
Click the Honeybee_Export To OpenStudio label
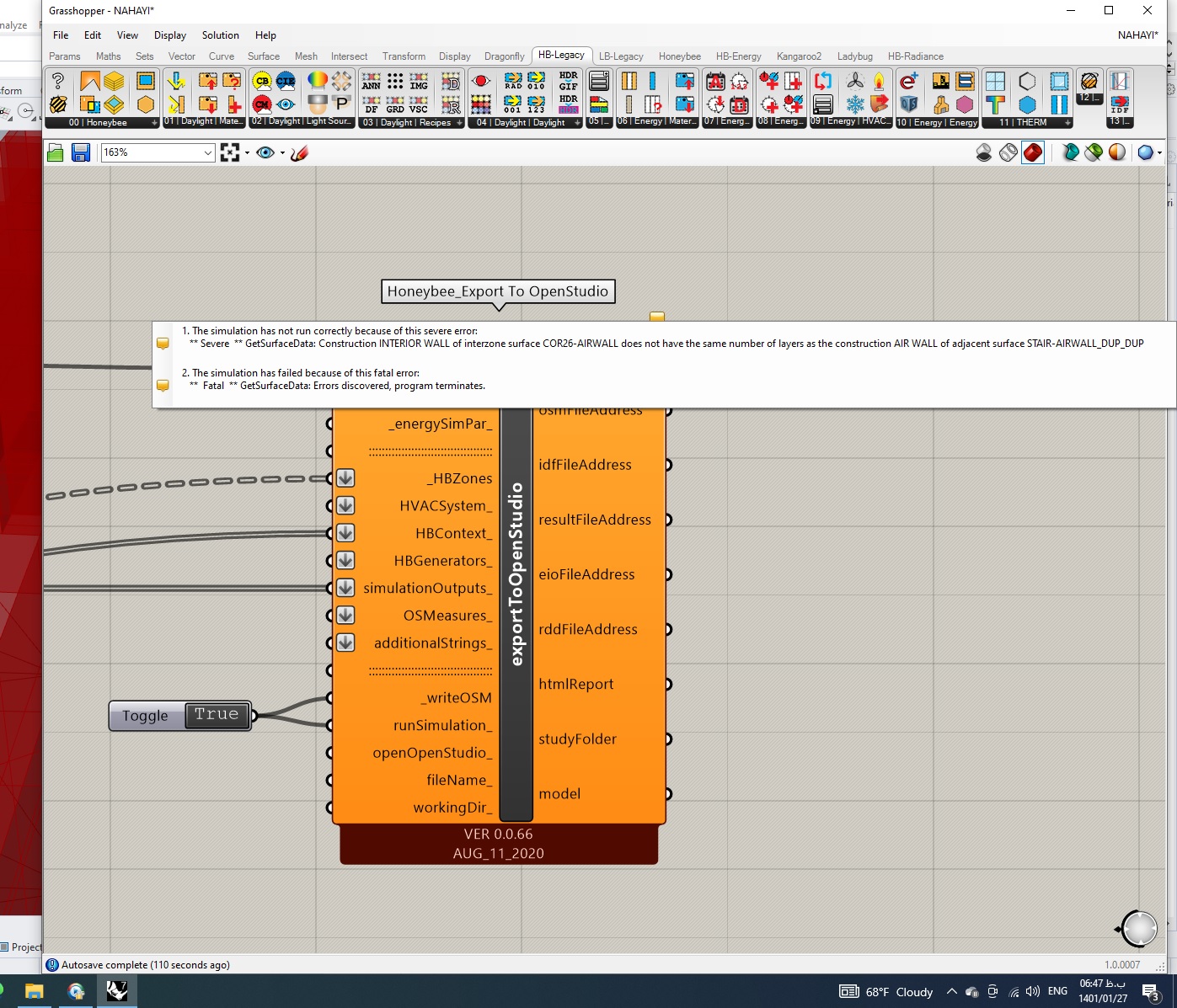[498, 291]
